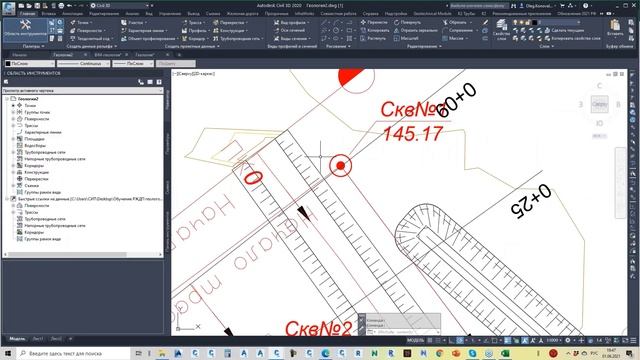
Task: Switch to the Начало start tab
Action: (x=19, y=55)
